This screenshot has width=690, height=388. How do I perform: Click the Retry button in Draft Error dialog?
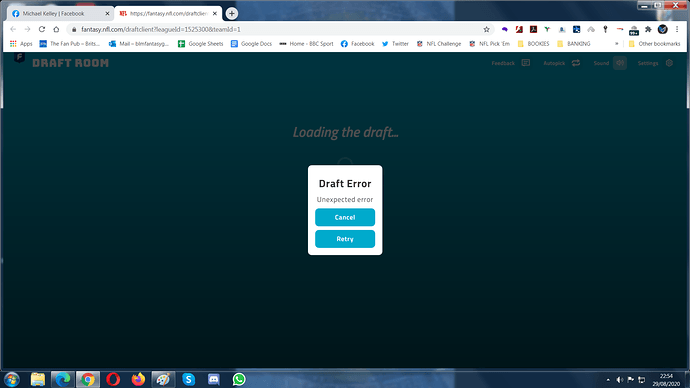[x=345, y=239]
